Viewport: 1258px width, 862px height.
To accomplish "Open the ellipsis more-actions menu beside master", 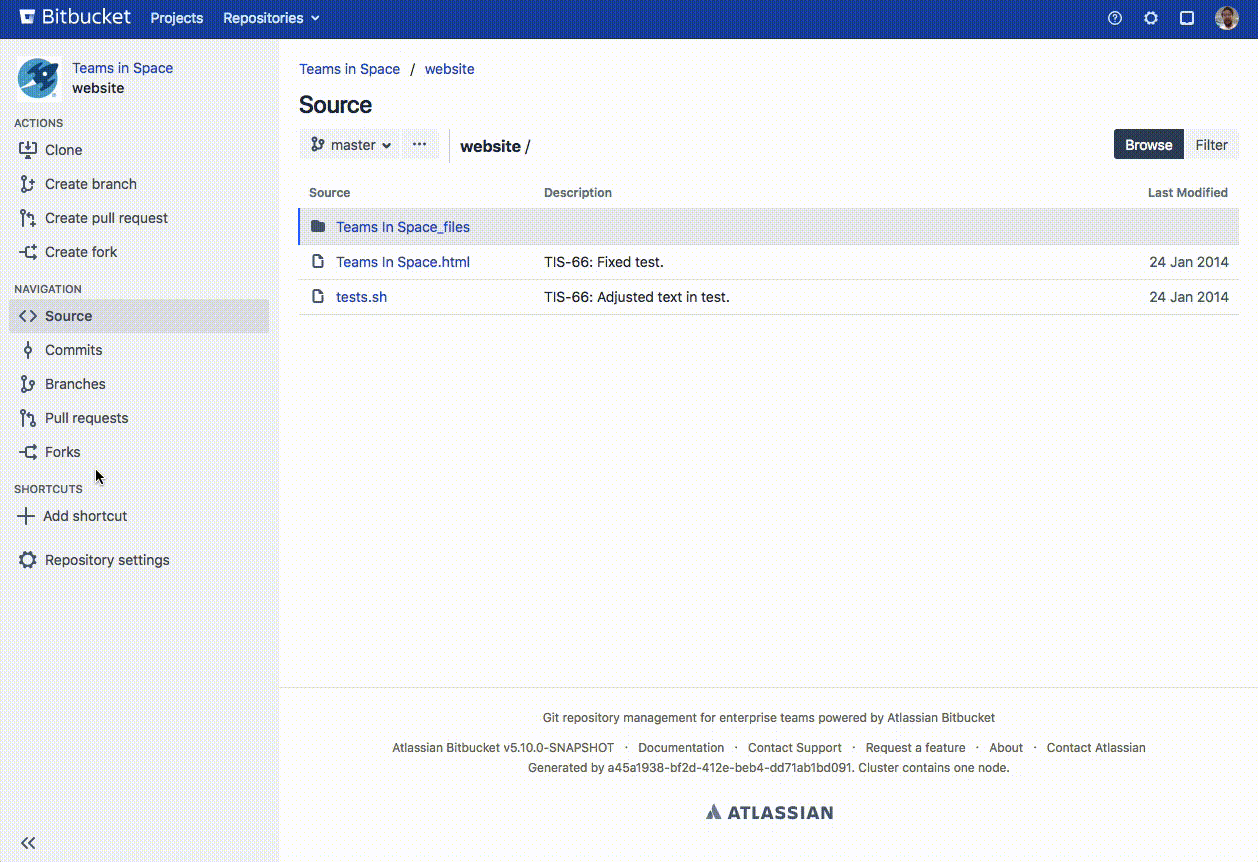I will point(420,144).
